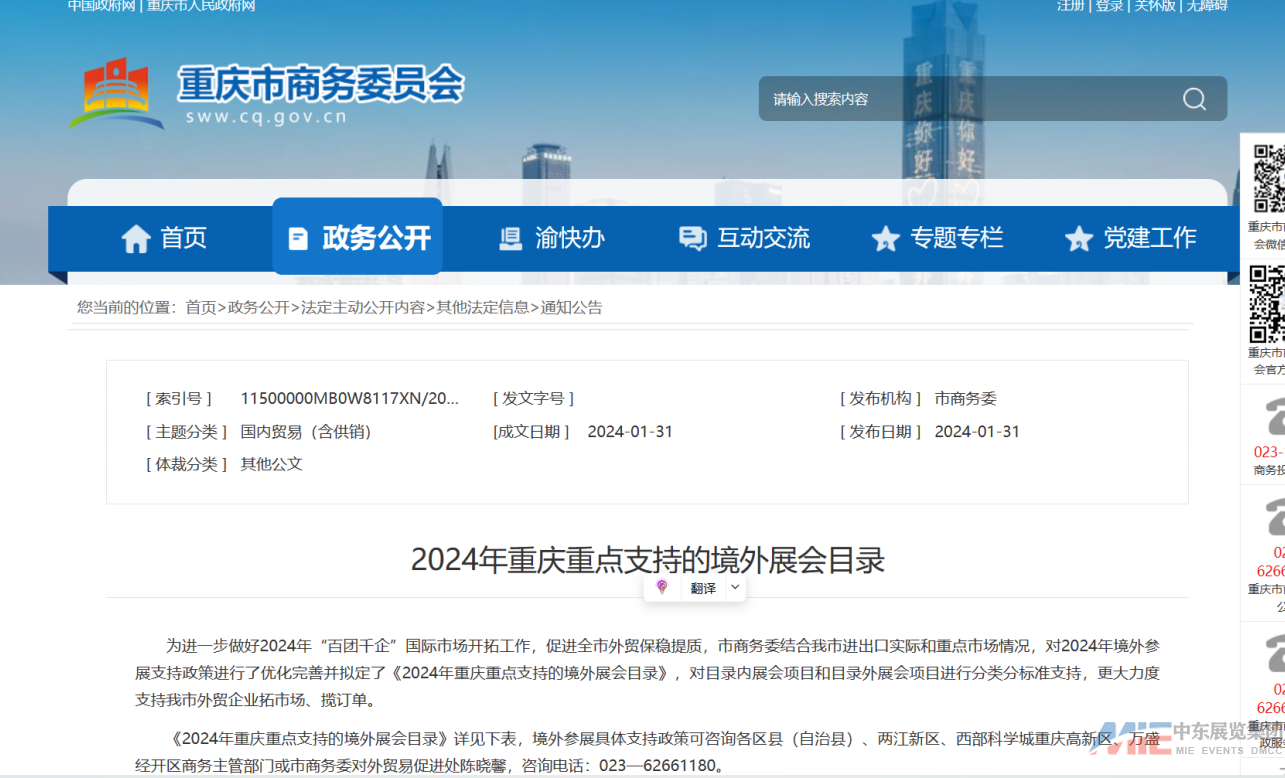The image size is (1285, 778).
Task: Click the 专题专栏 star icon
Action: [x=885, y=239]
